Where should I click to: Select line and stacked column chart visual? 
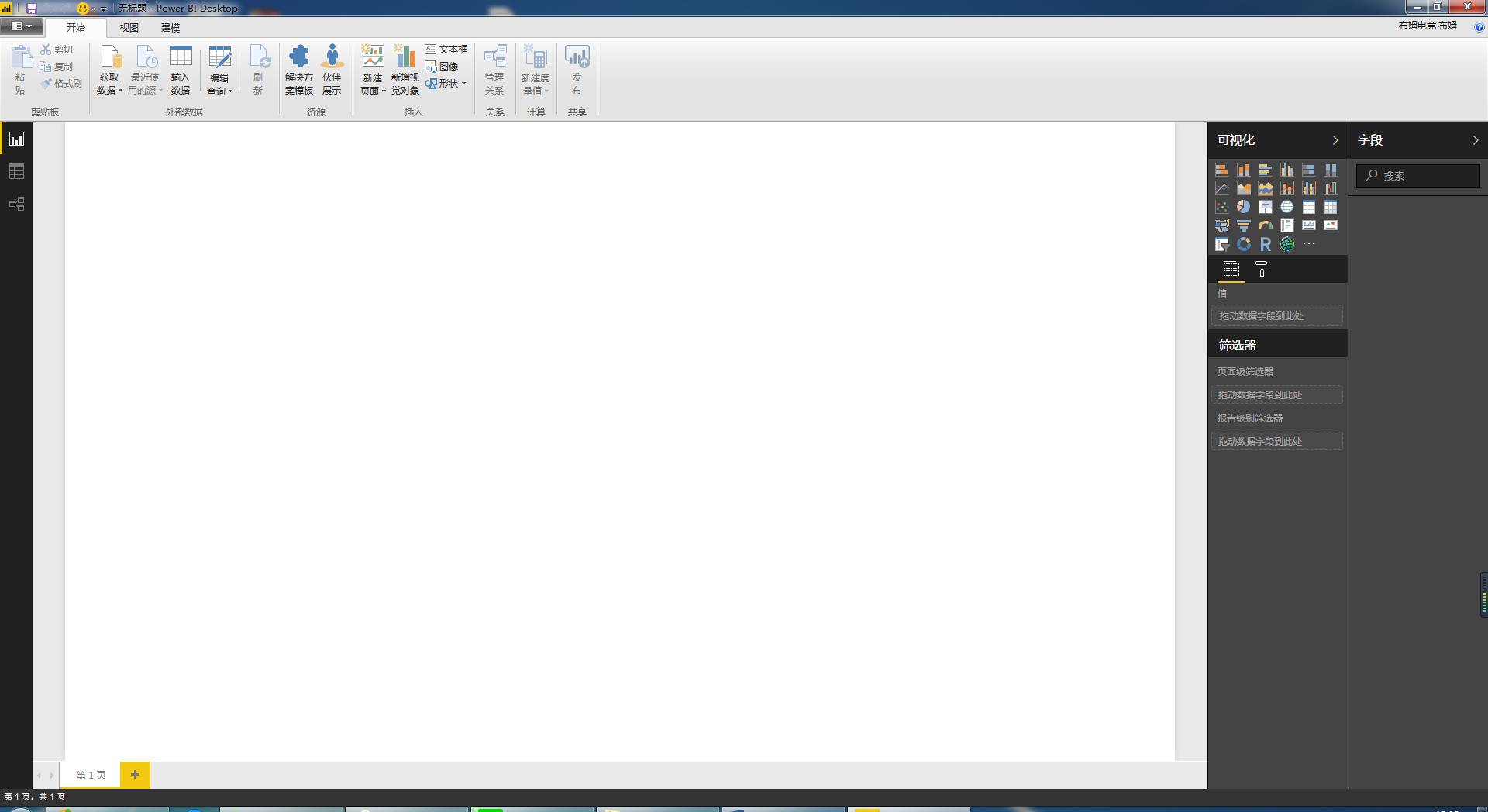[x=1286, y=188]
